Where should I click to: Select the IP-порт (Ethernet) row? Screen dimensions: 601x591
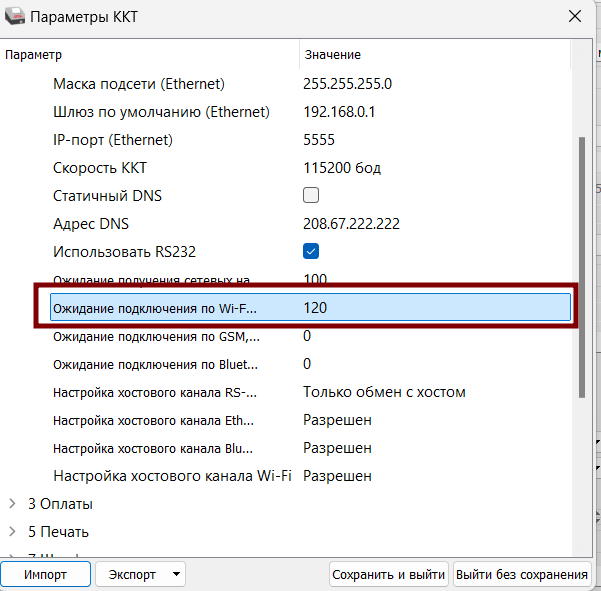(113, 140)
